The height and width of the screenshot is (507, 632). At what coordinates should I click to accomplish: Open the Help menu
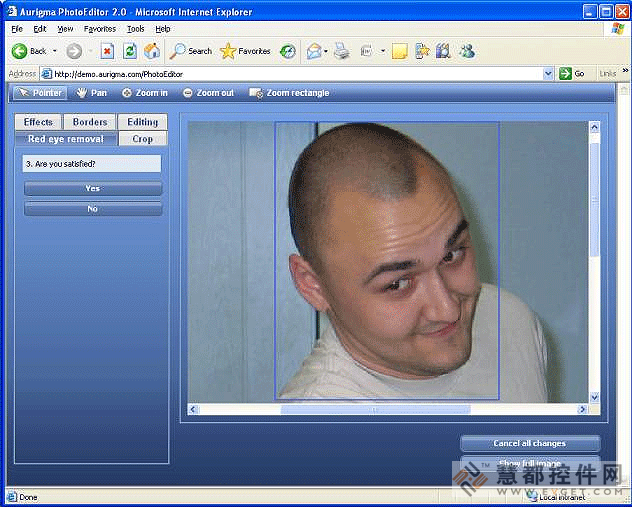pos(163,29)
